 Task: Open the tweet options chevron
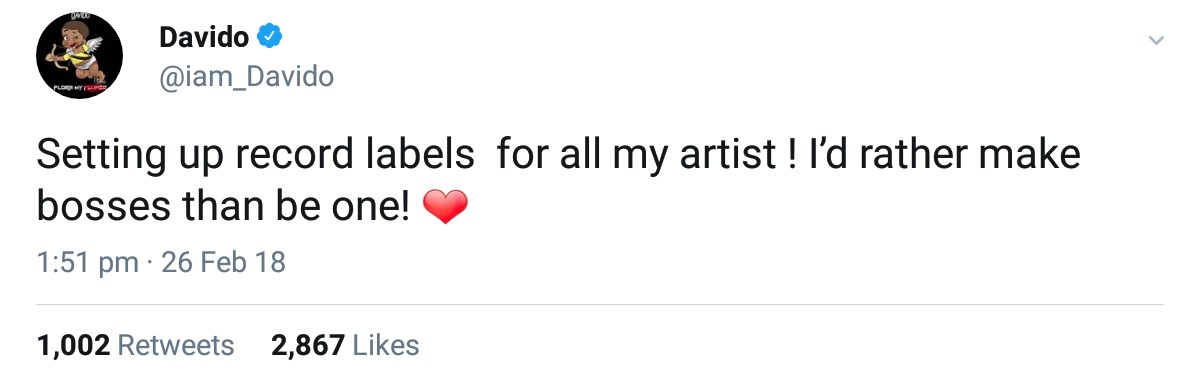point(1156,41)
